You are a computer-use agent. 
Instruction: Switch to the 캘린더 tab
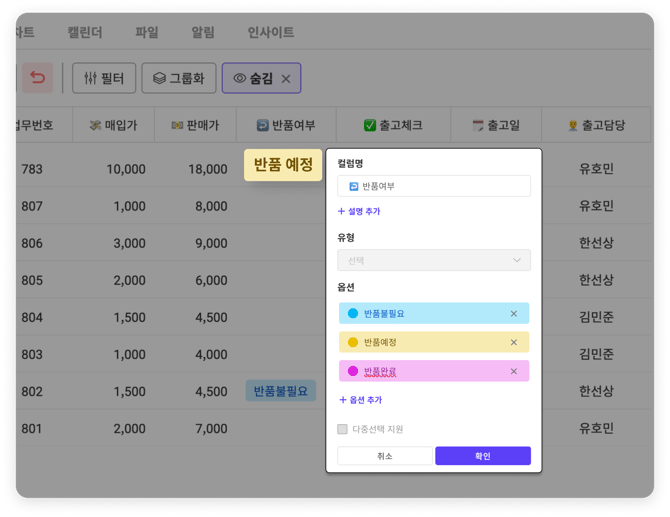(85, 32)
